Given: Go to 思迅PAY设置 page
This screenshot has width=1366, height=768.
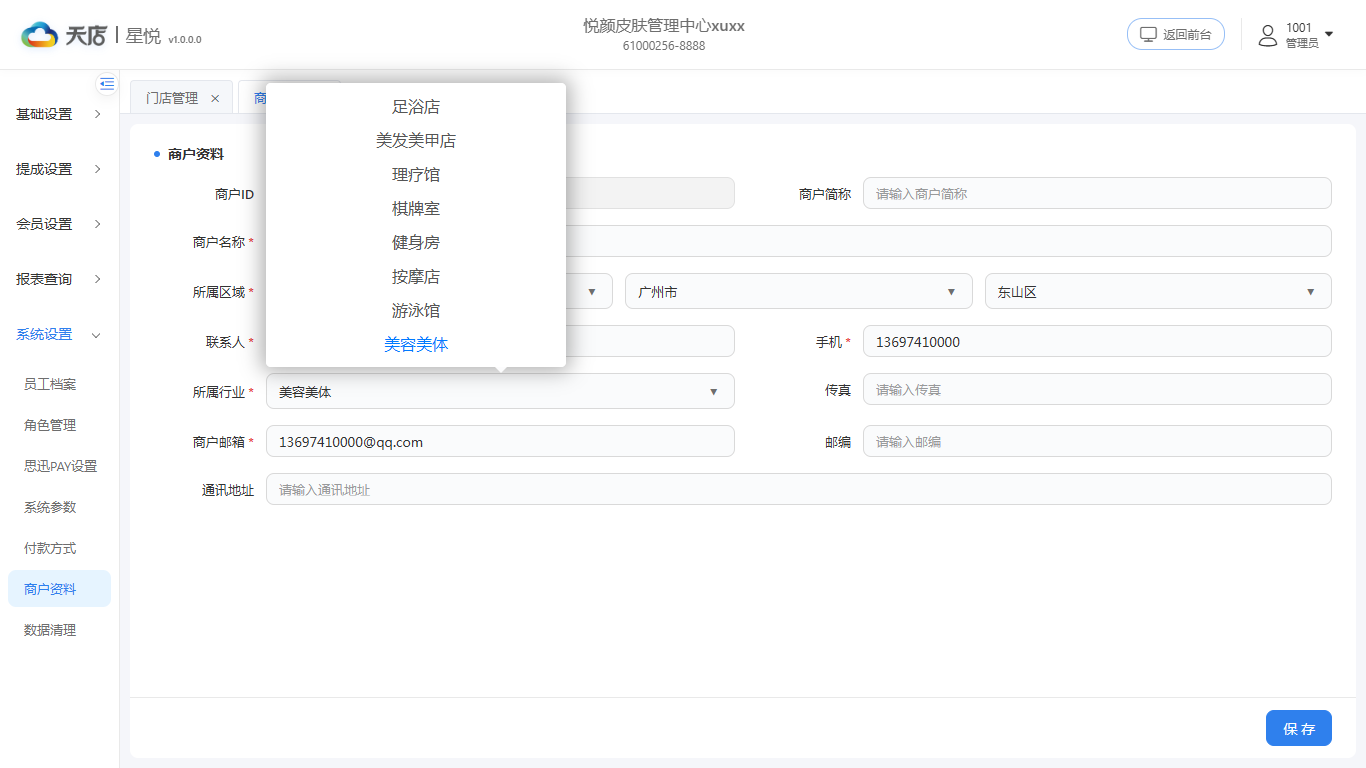Looking at the screenshot, I should [x=59, y=466].
